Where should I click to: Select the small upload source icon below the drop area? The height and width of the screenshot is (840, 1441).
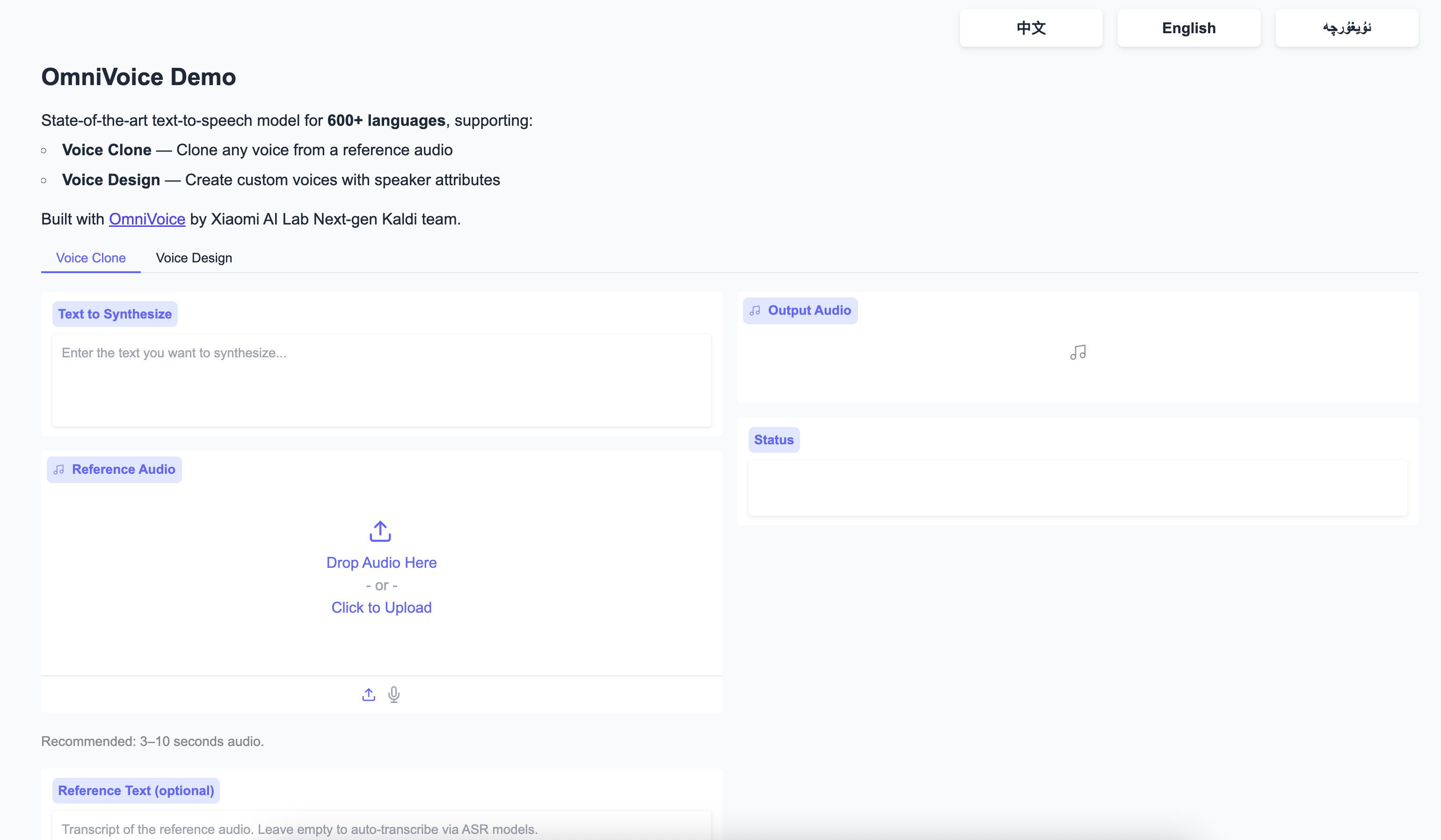[x=369, y=694]
